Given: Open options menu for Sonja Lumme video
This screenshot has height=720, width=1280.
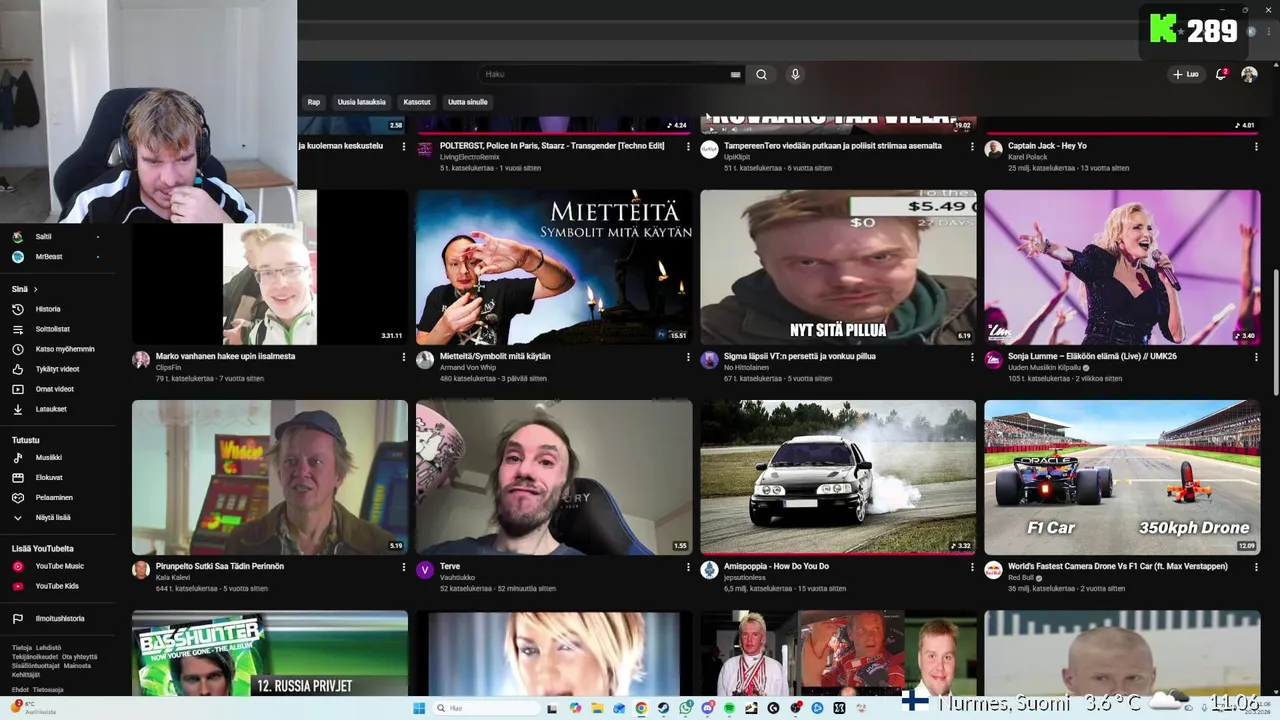Looking at the screenshot, I should [1256, 357].
